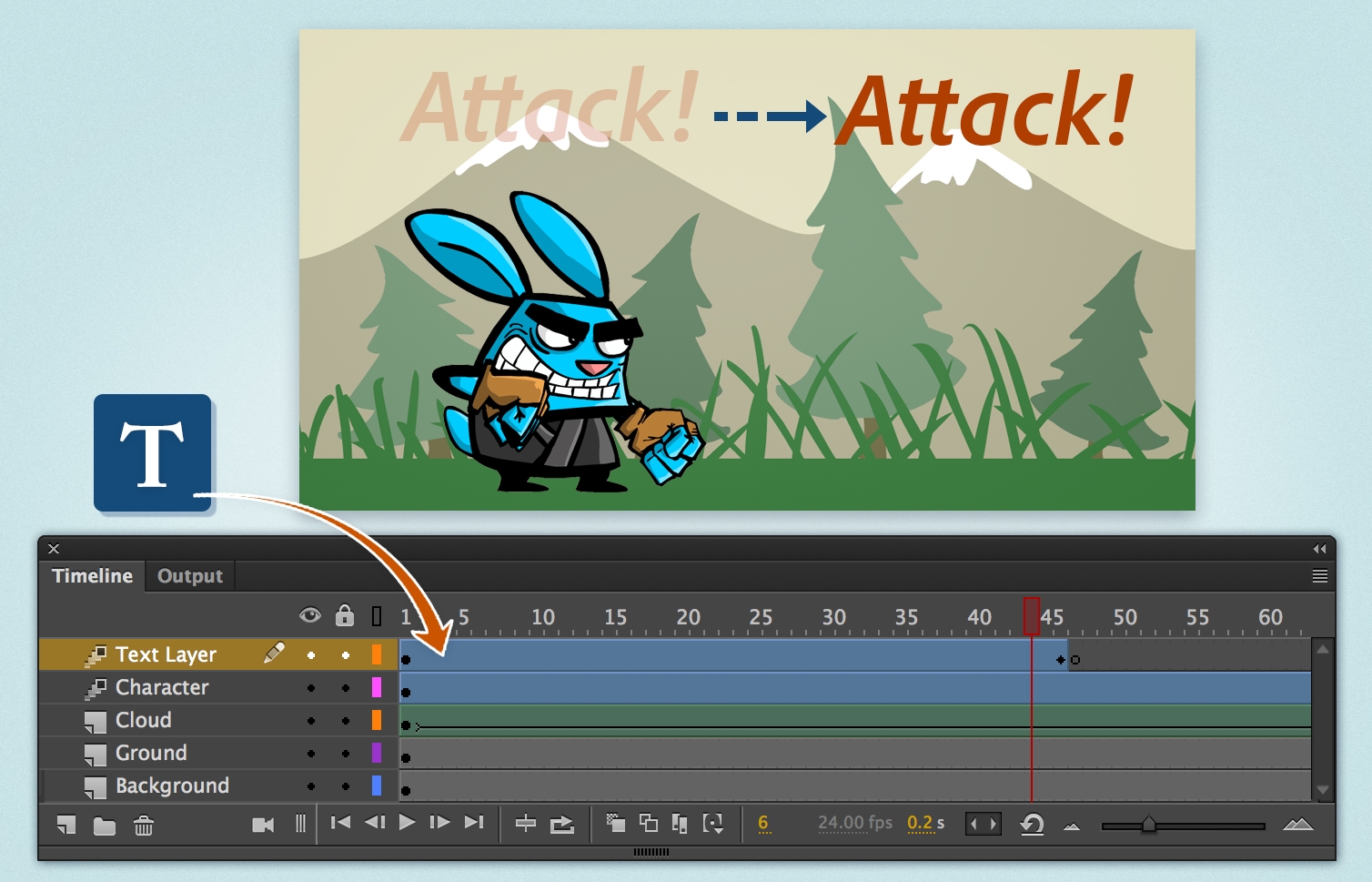Screen dimensions: 1372x882
Task: Open the Timeline panel options menu
Action: (1319, 575)
